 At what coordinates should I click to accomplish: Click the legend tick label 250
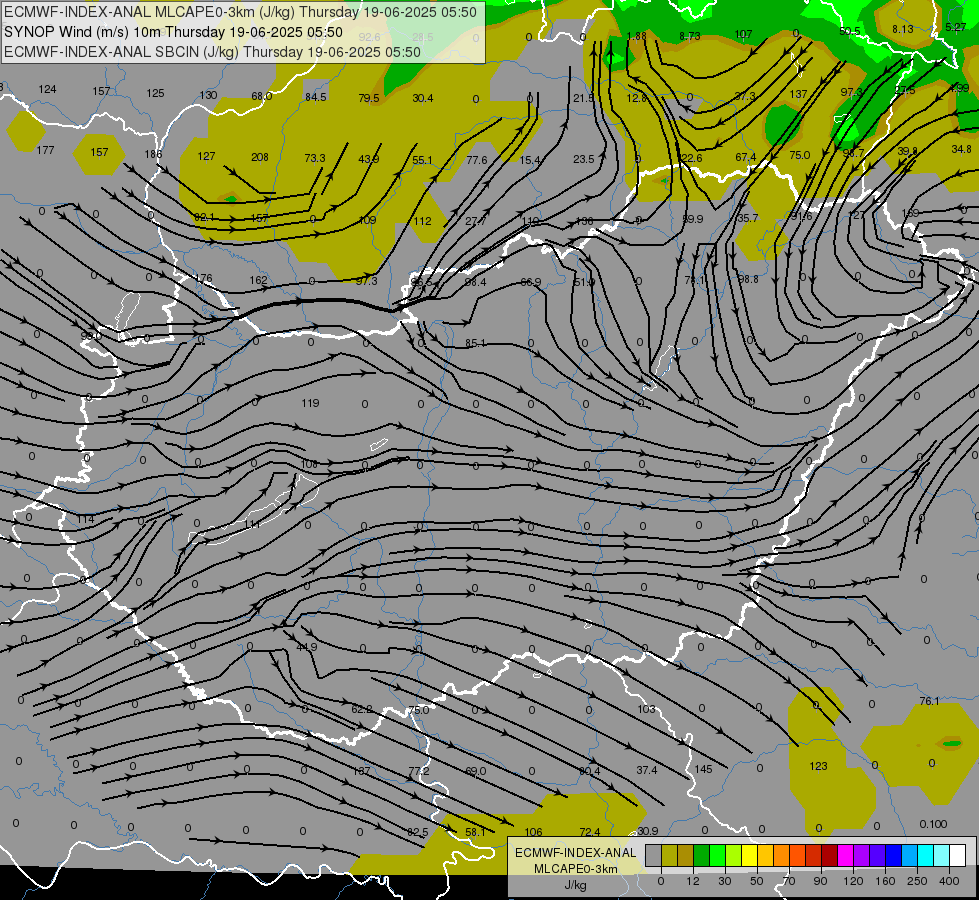(917, 881)
